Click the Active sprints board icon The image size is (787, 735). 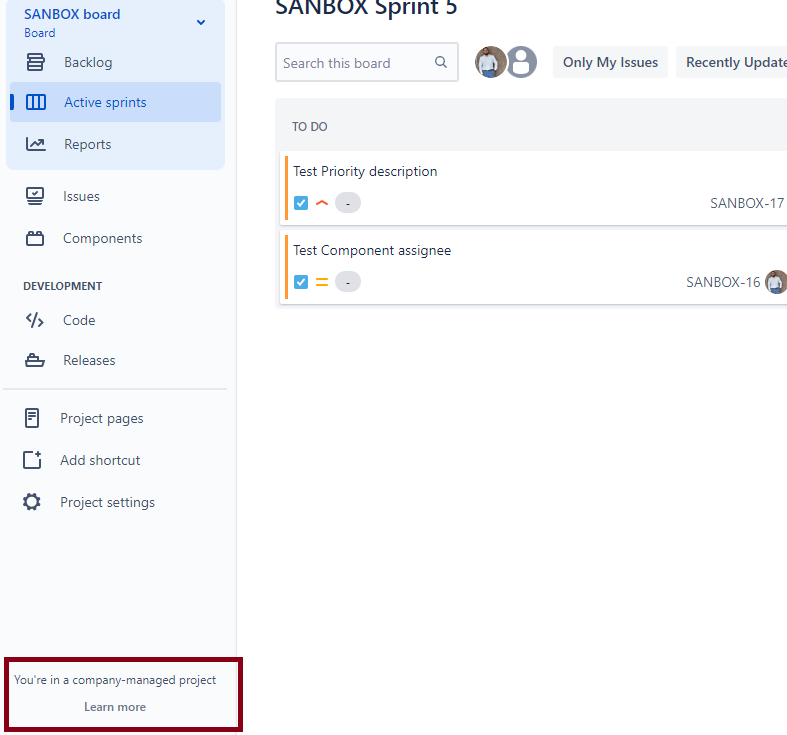pyautogui.click(x=36, y=102)
